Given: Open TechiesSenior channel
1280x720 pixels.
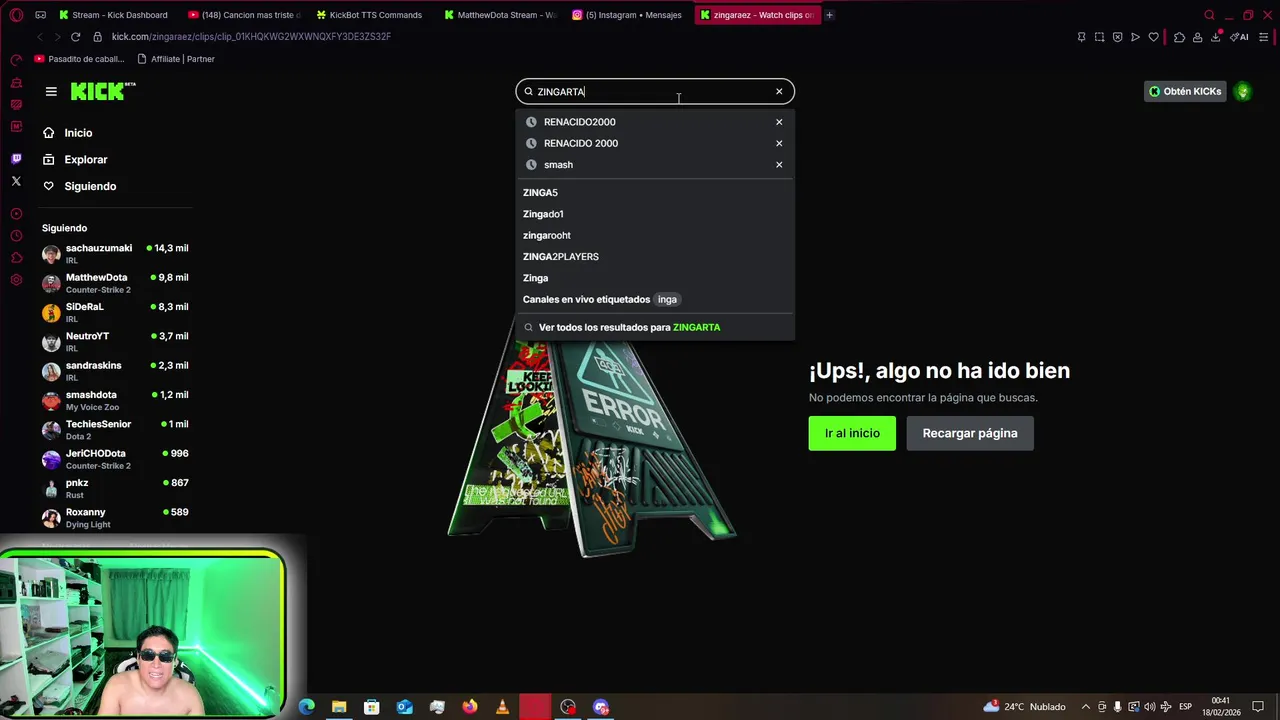Looking at the screenshot, I should [x=115, y=429].
